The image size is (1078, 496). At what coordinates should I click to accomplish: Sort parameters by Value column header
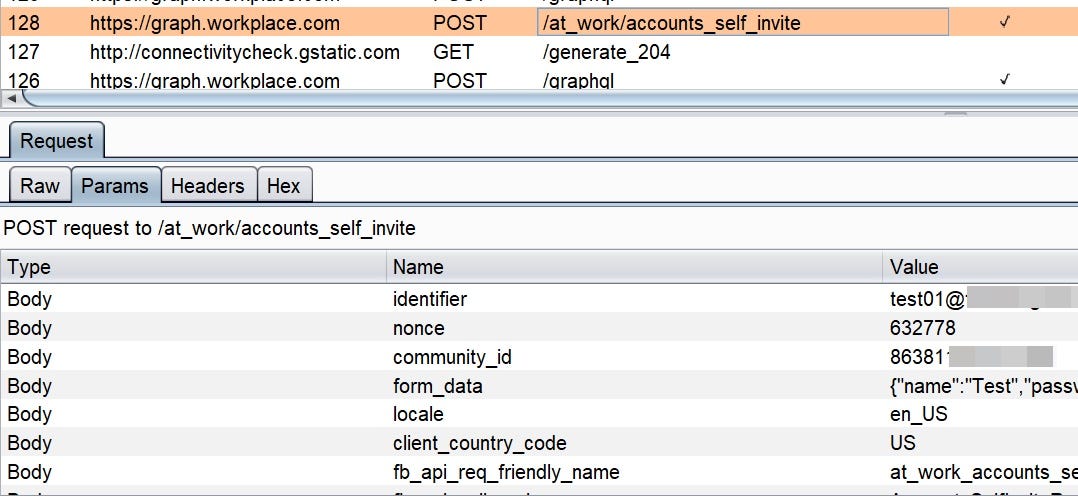[980, 267]
